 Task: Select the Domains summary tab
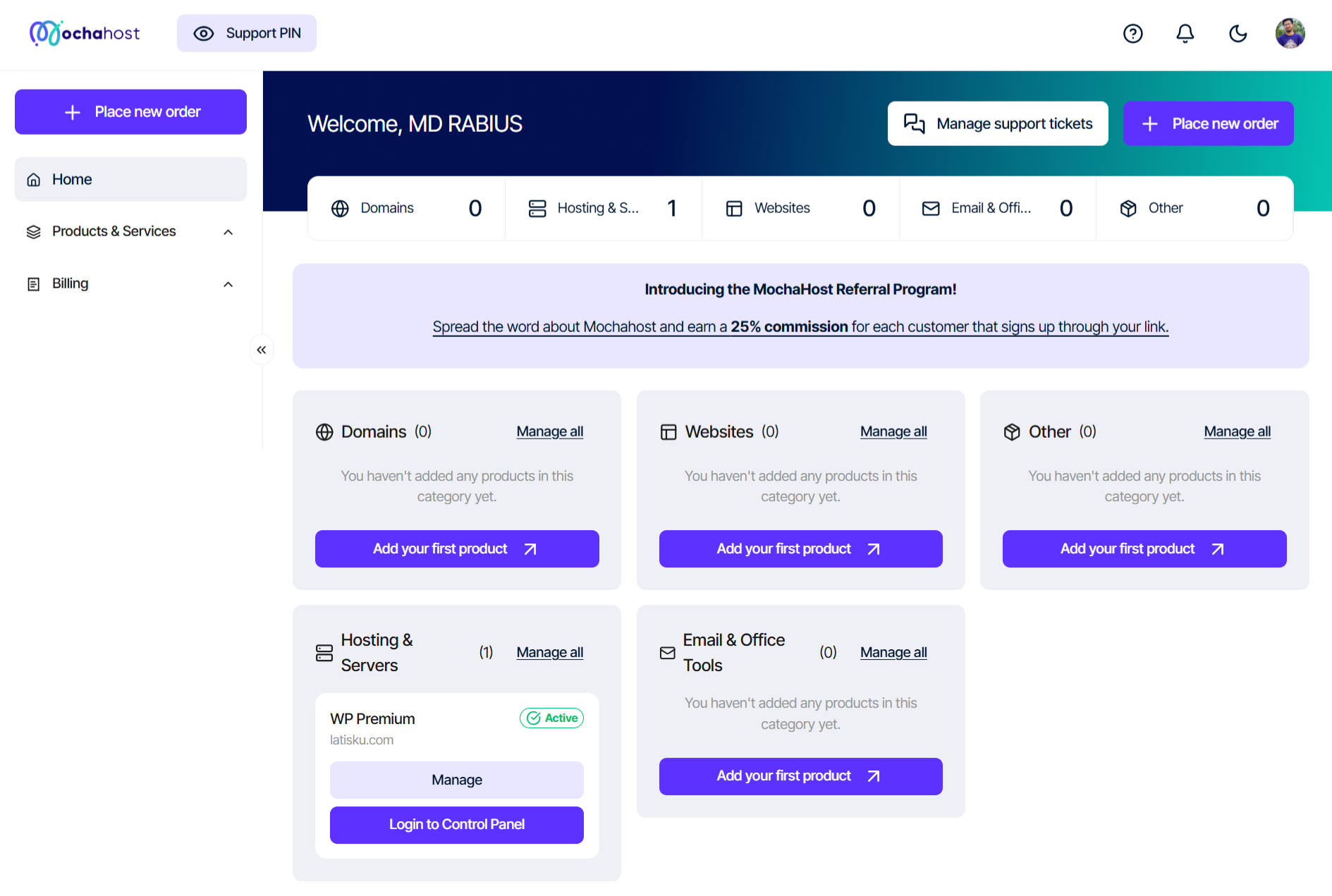tap(406, 208)
